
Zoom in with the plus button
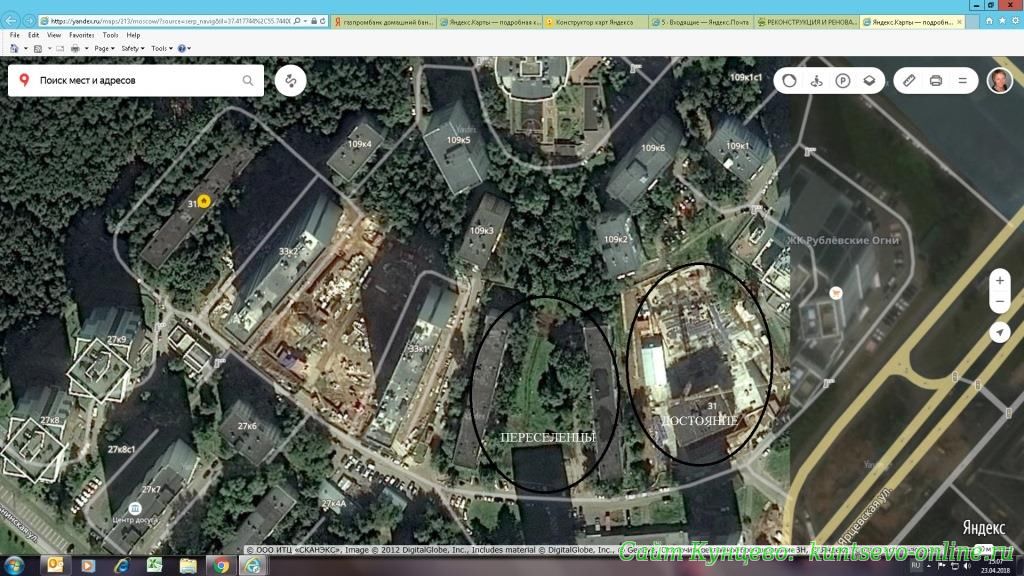click(x=1000, y=281)
